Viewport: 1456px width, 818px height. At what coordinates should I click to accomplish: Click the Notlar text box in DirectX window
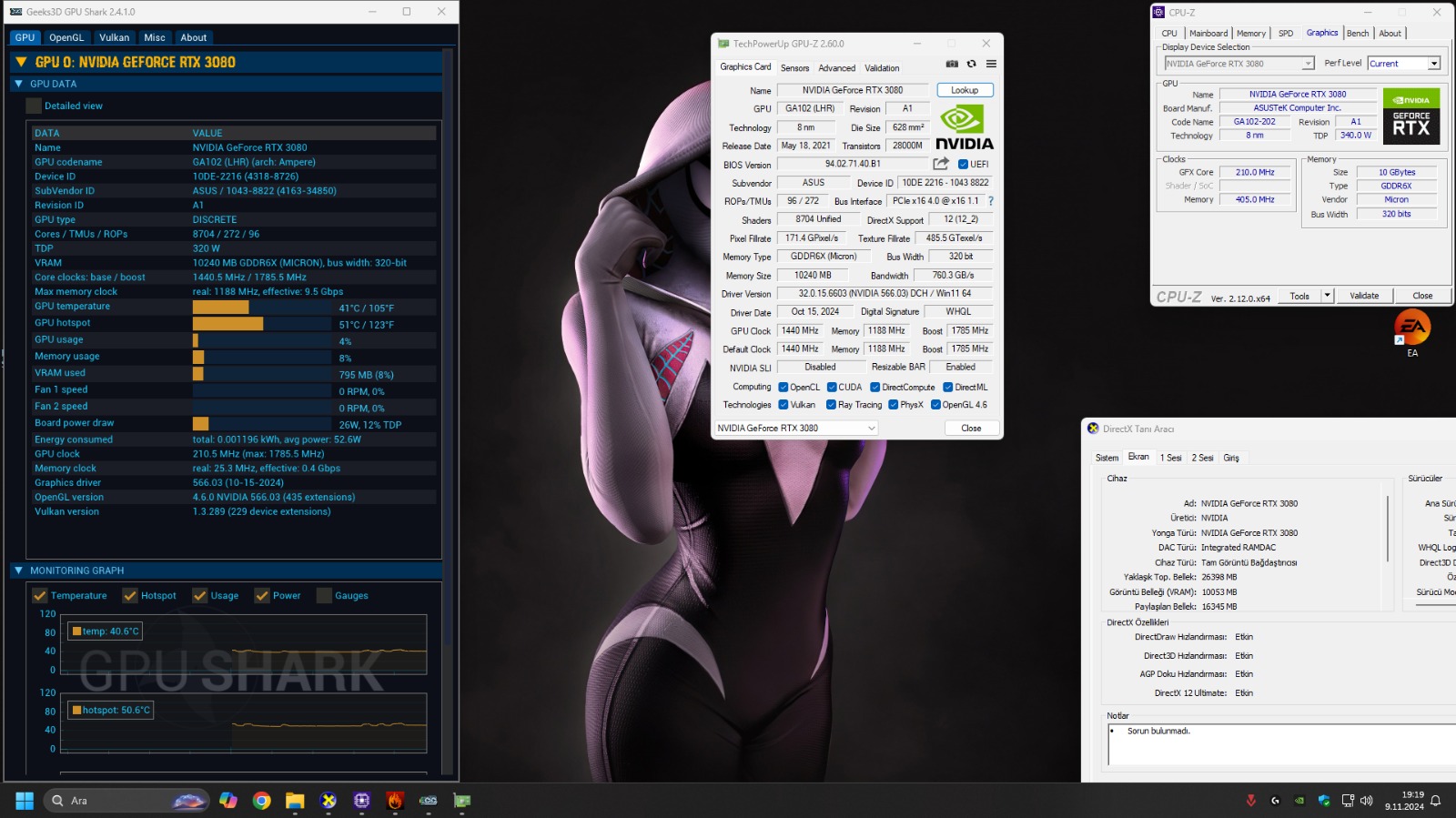(x=1281, y=744)
